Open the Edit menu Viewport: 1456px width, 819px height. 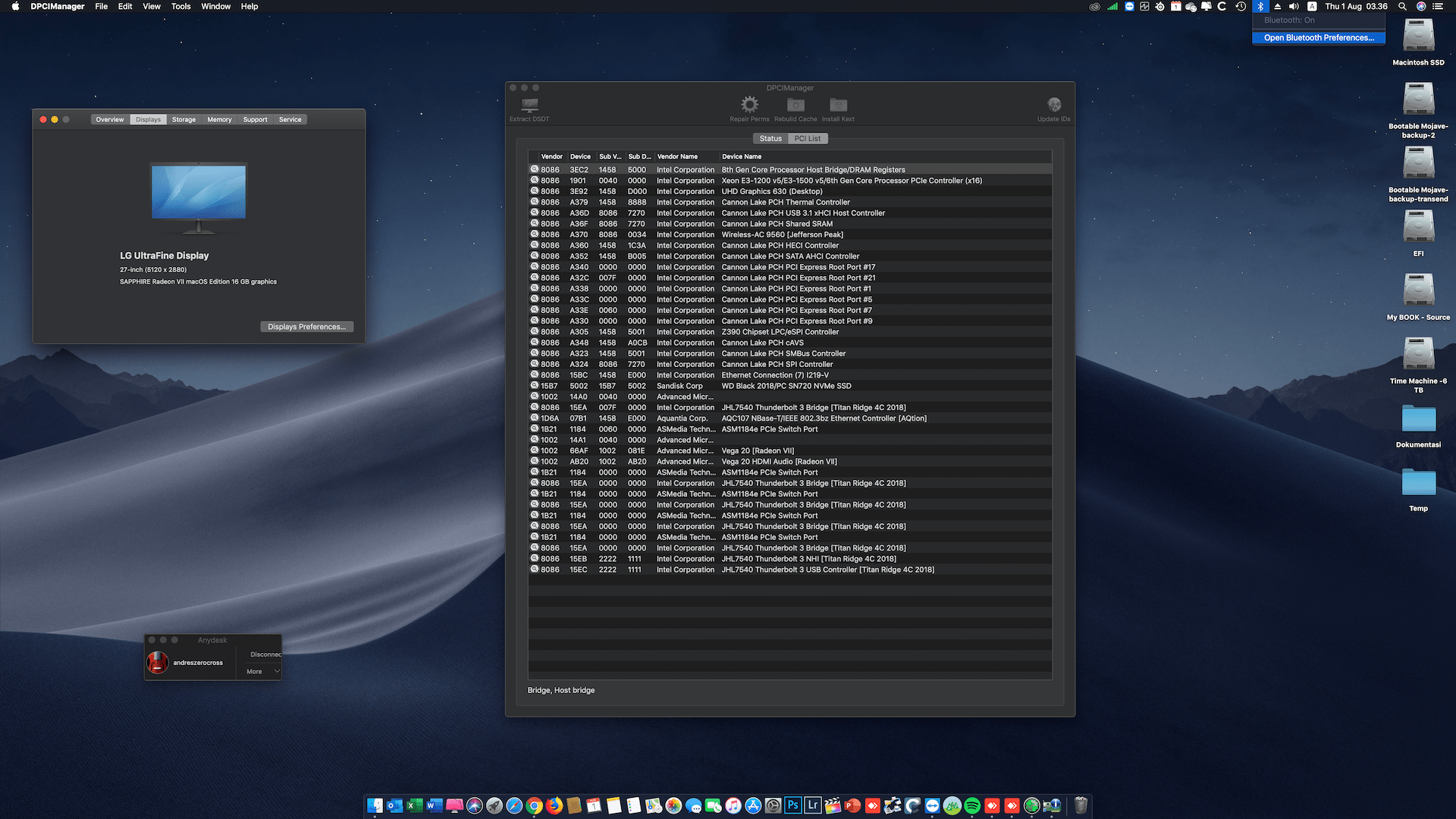click(125, 6)
